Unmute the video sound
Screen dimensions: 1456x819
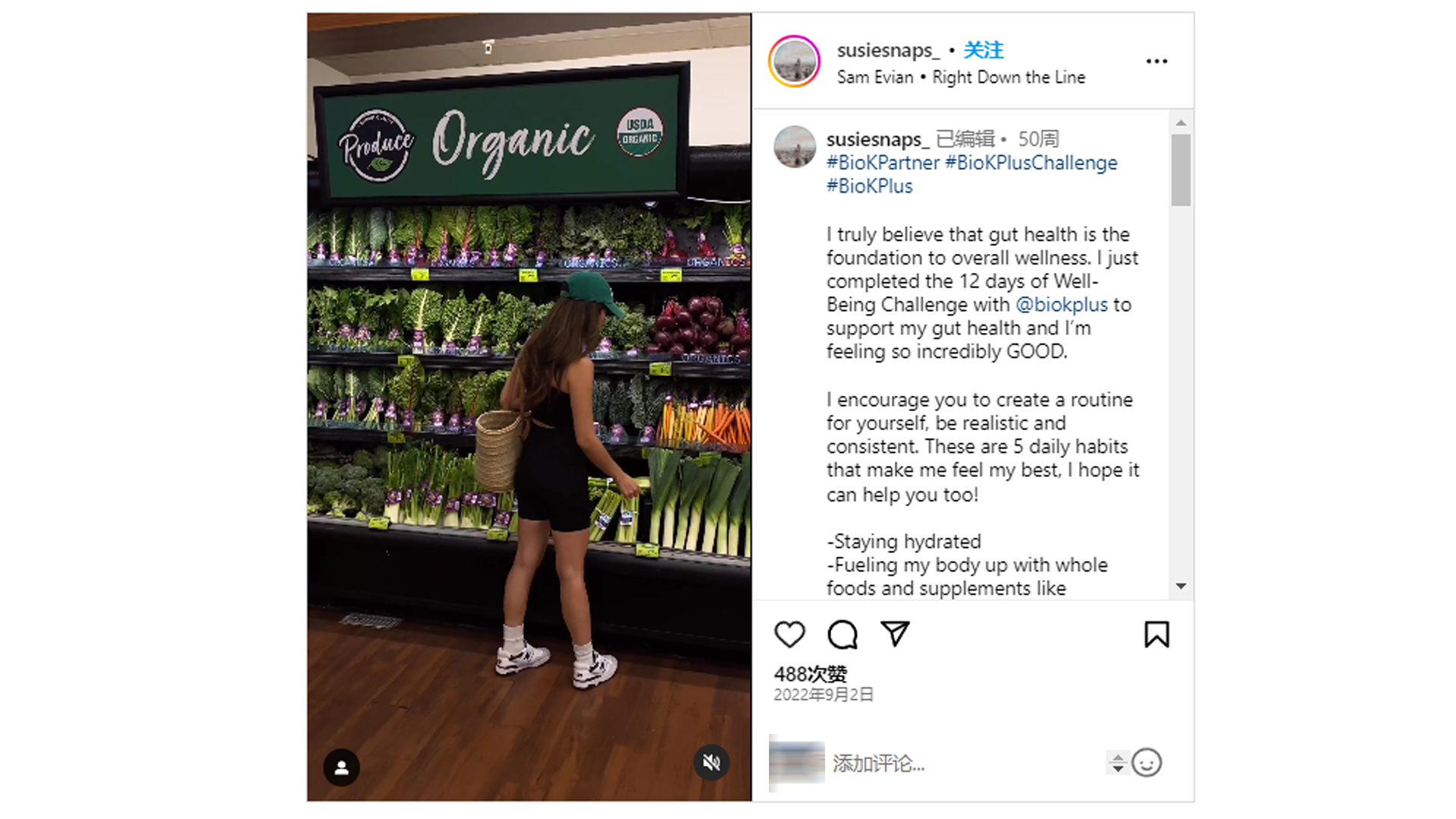(711, 762)
